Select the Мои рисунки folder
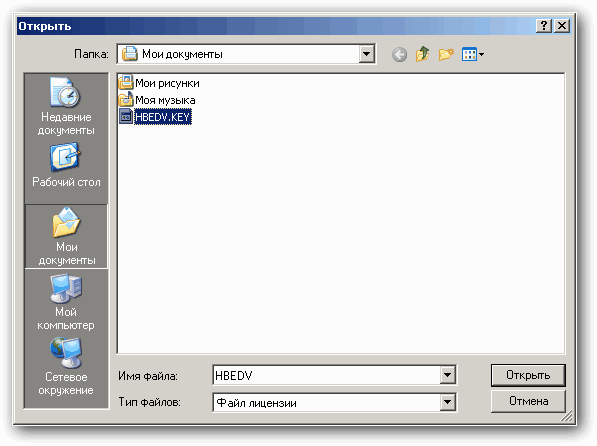The image size is (597, 446). 159,83
